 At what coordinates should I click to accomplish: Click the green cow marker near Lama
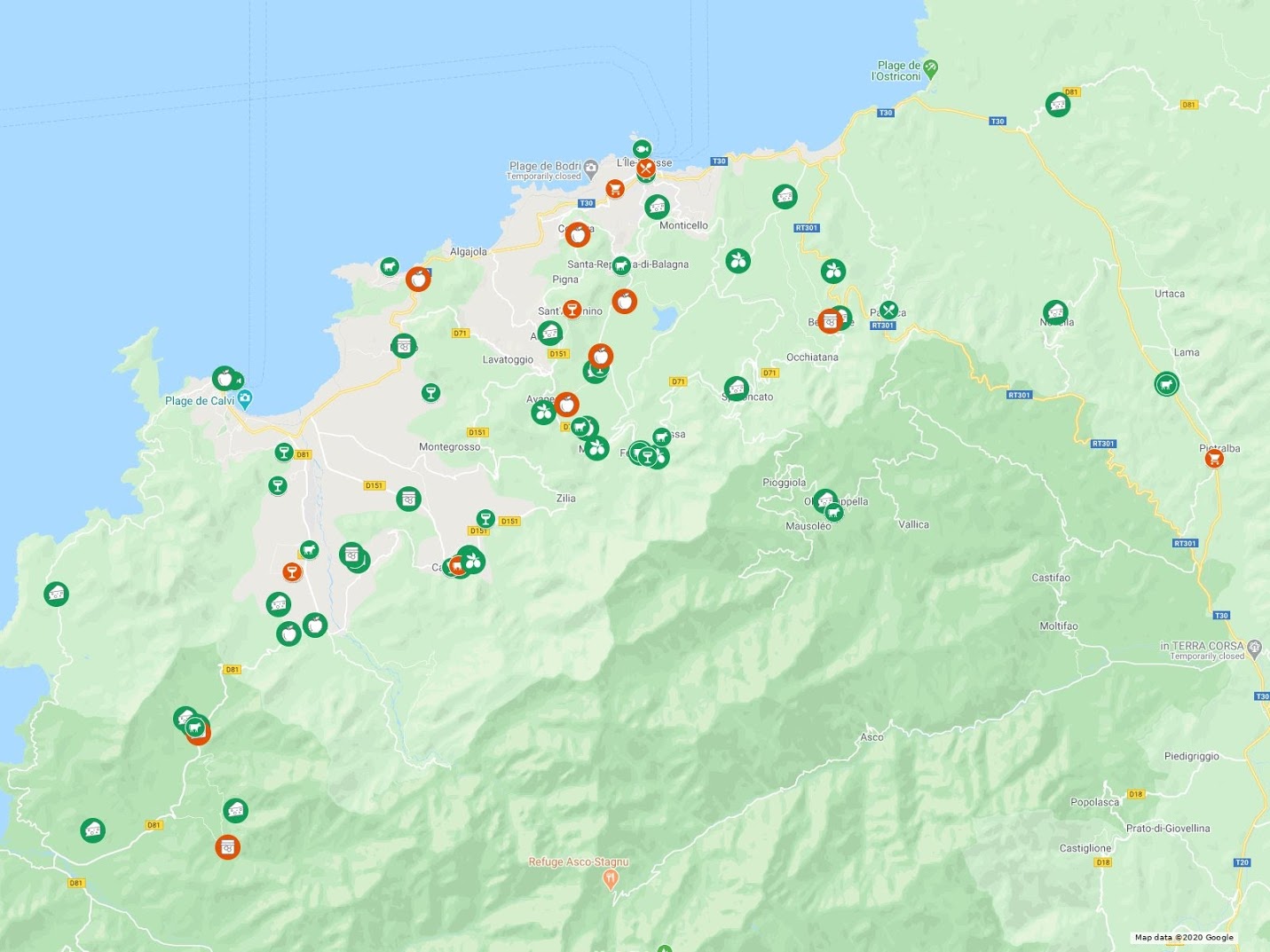1166,384
